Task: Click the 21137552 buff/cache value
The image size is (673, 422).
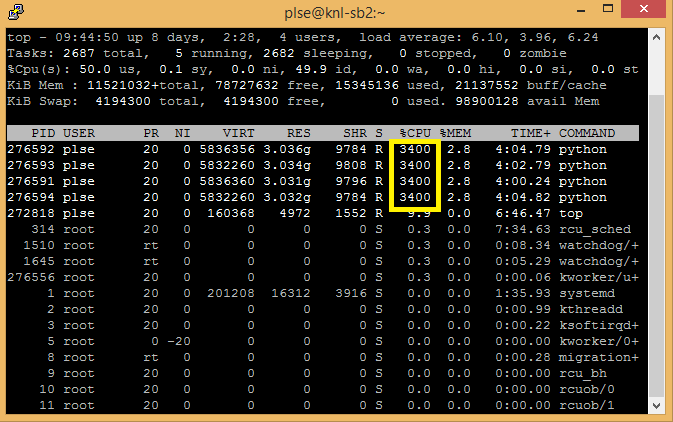Action: 487,85
